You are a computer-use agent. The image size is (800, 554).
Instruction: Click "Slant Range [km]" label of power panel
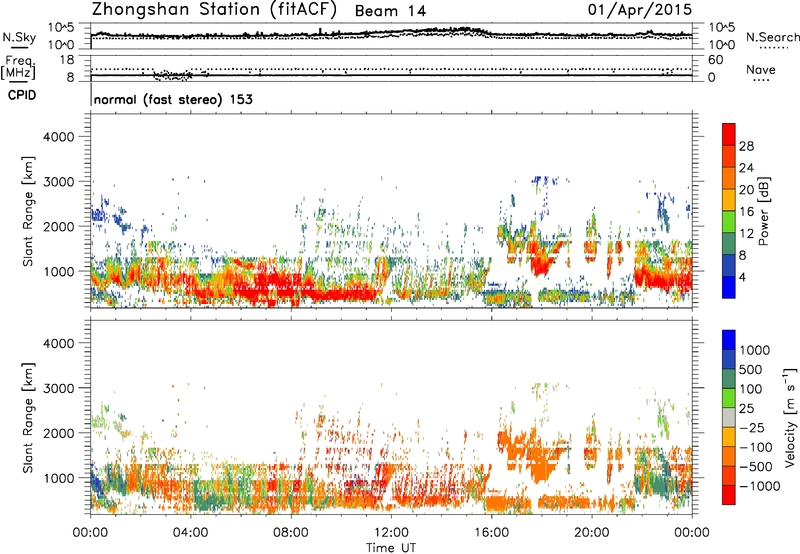(28, 211)
